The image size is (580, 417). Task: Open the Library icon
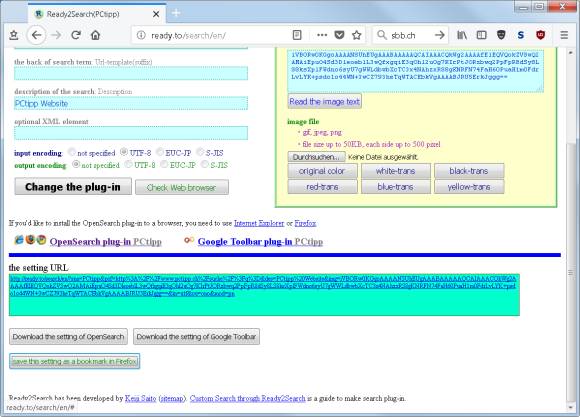pyautogui.click(x=462, y=35)
